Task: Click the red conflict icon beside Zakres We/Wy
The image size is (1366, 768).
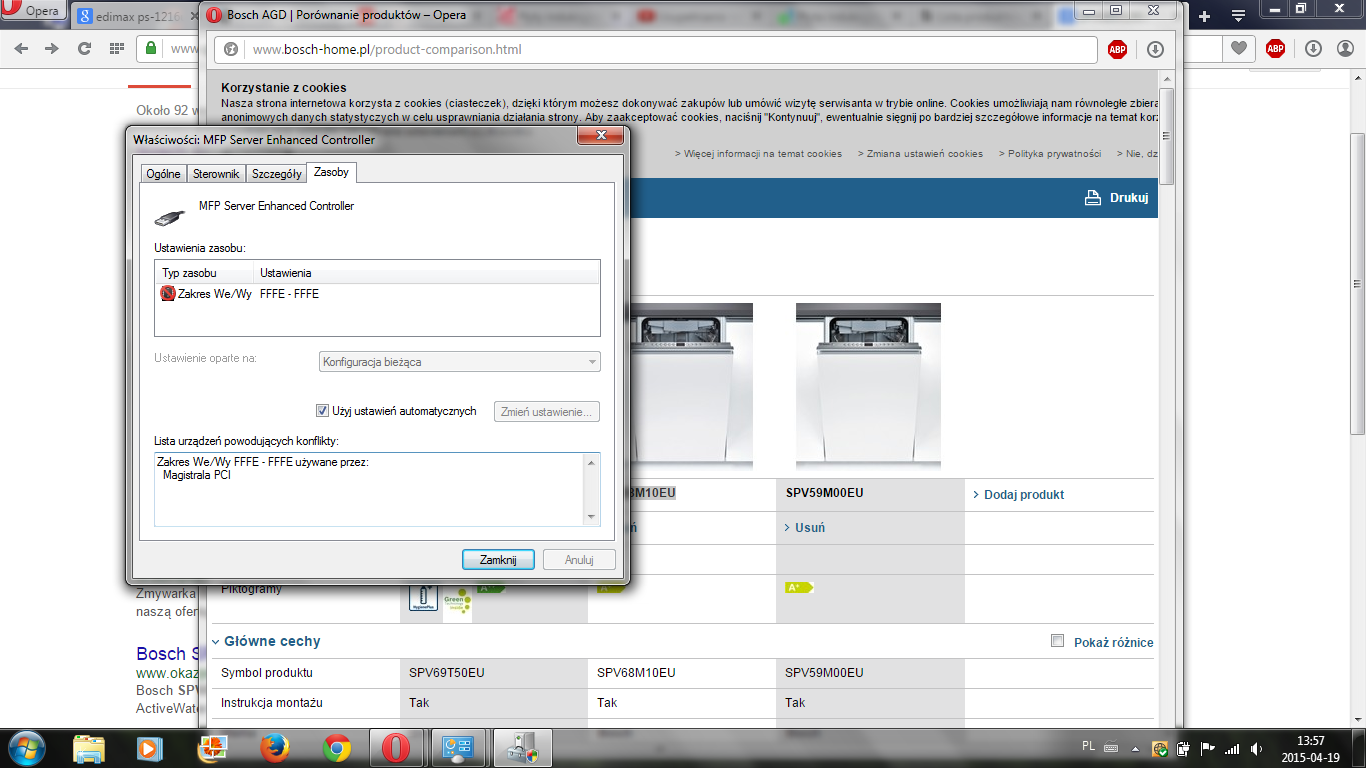Action: (168, 293)
